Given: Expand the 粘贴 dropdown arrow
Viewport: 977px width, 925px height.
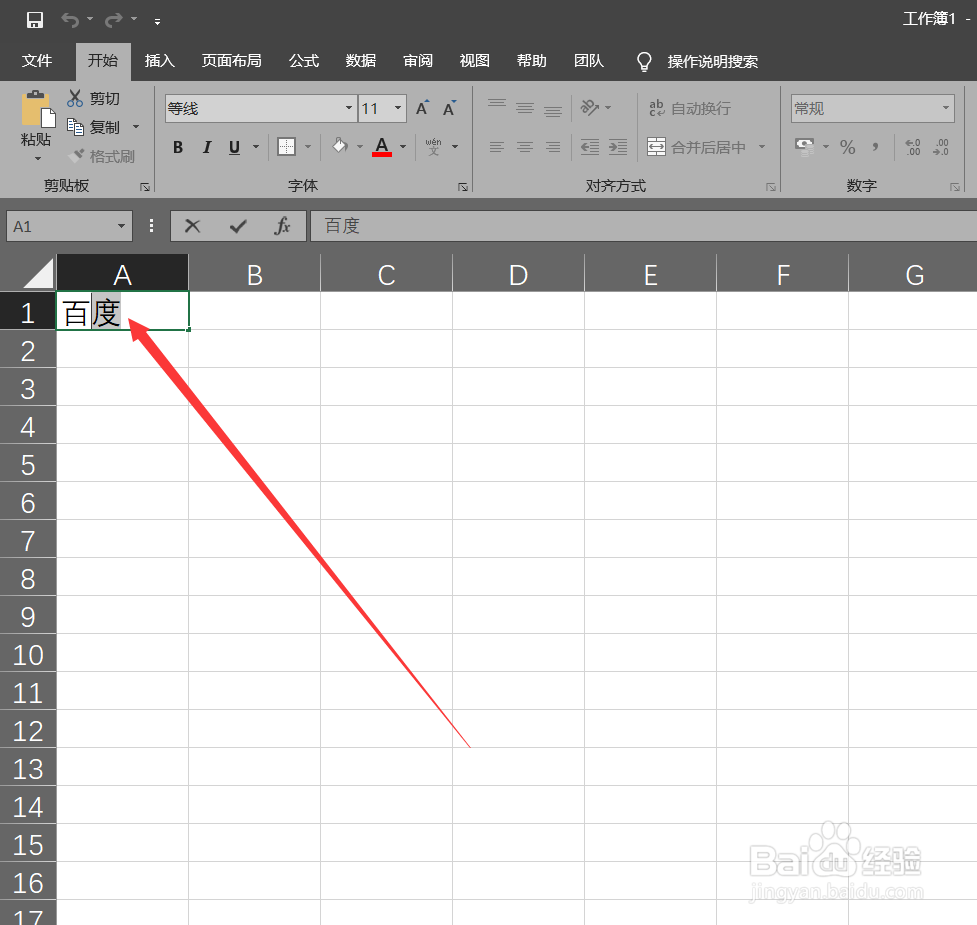Looking at the screenshot, I should (x=38, y=158).
